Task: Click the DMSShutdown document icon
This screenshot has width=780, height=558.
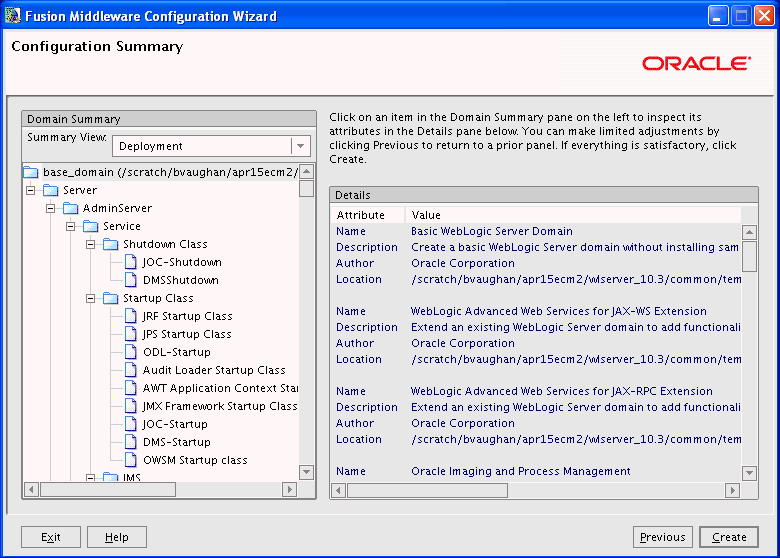Action: pos(131,280)
